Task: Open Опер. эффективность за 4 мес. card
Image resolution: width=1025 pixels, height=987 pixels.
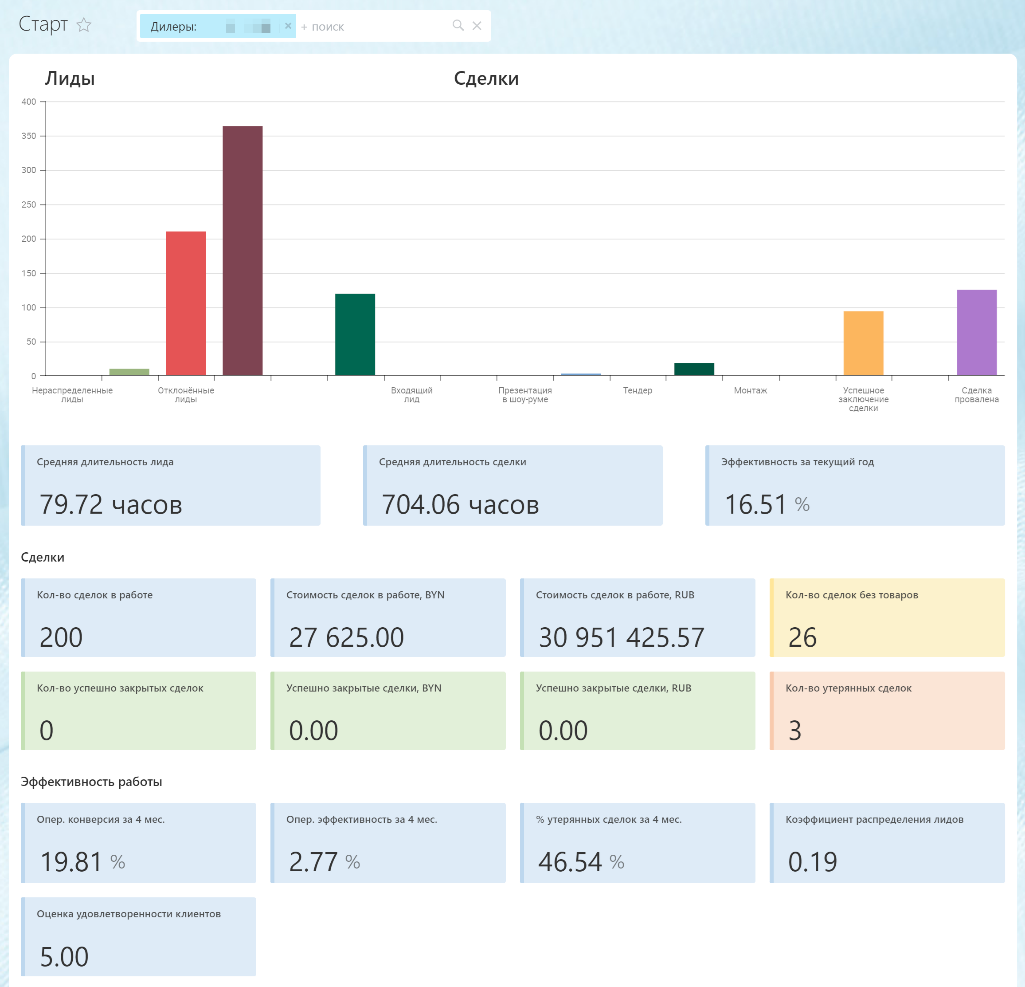Action: (388, 843)
